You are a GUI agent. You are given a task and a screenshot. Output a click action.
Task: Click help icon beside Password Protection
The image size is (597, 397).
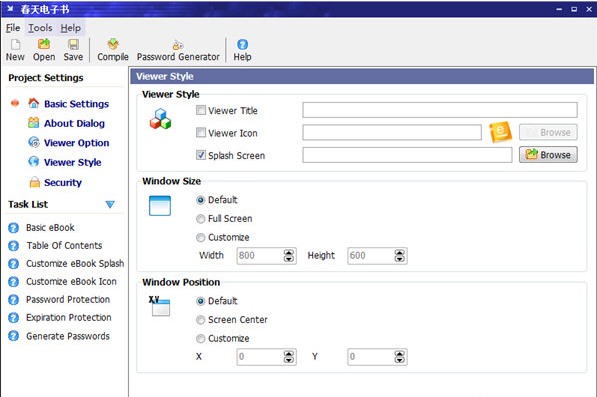coord(13,300)
